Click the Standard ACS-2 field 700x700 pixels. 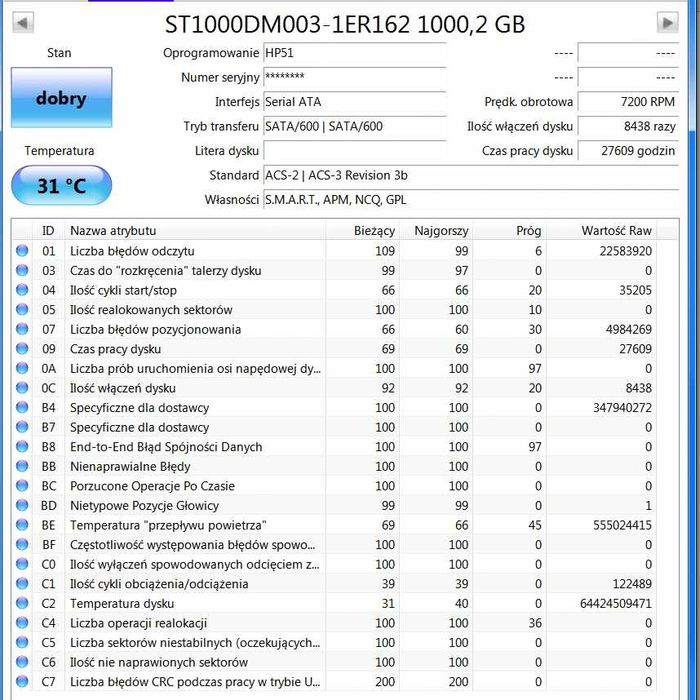click(x=471, y=175)
